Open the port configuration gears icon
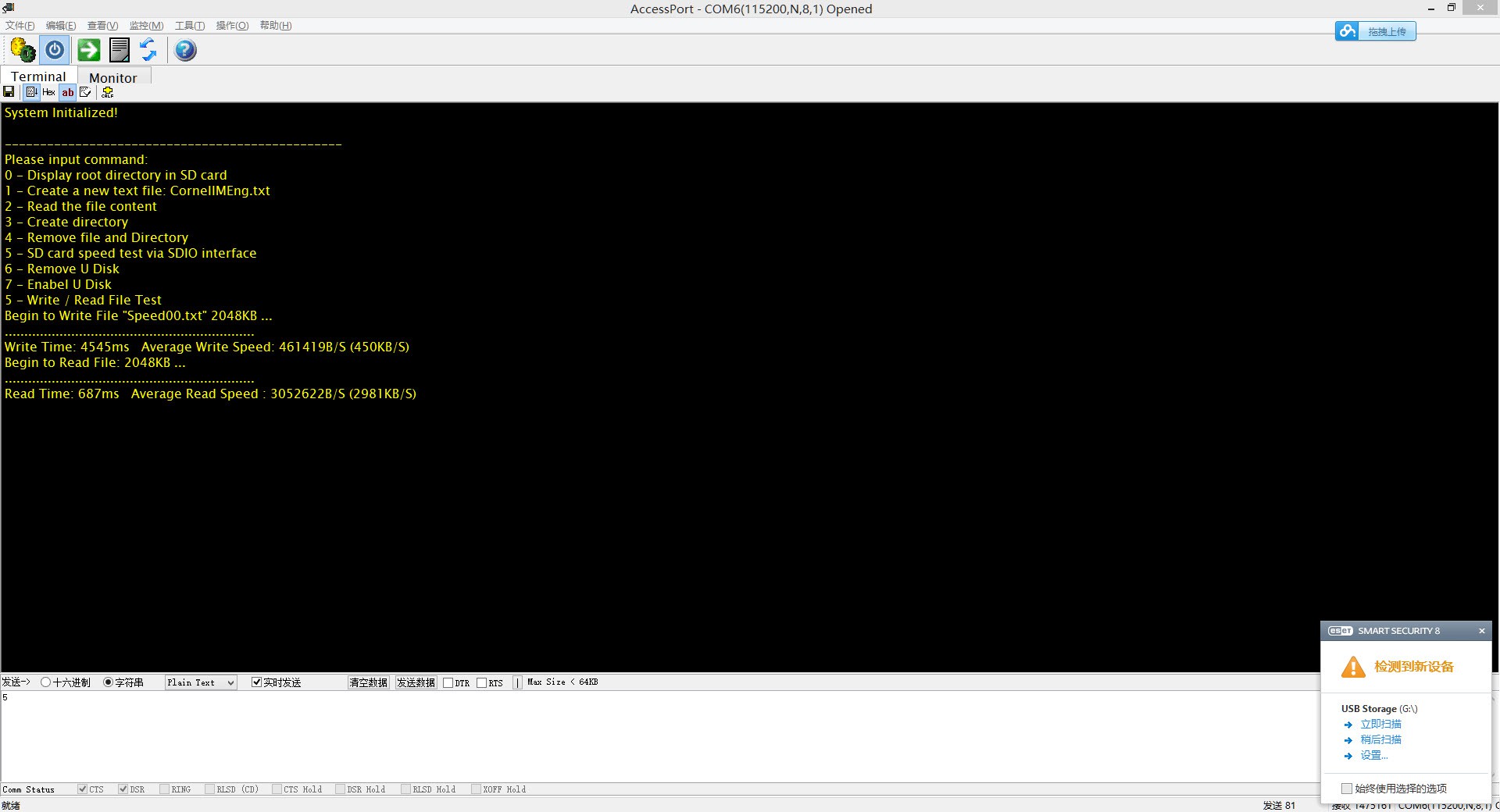 coord(23,50)
